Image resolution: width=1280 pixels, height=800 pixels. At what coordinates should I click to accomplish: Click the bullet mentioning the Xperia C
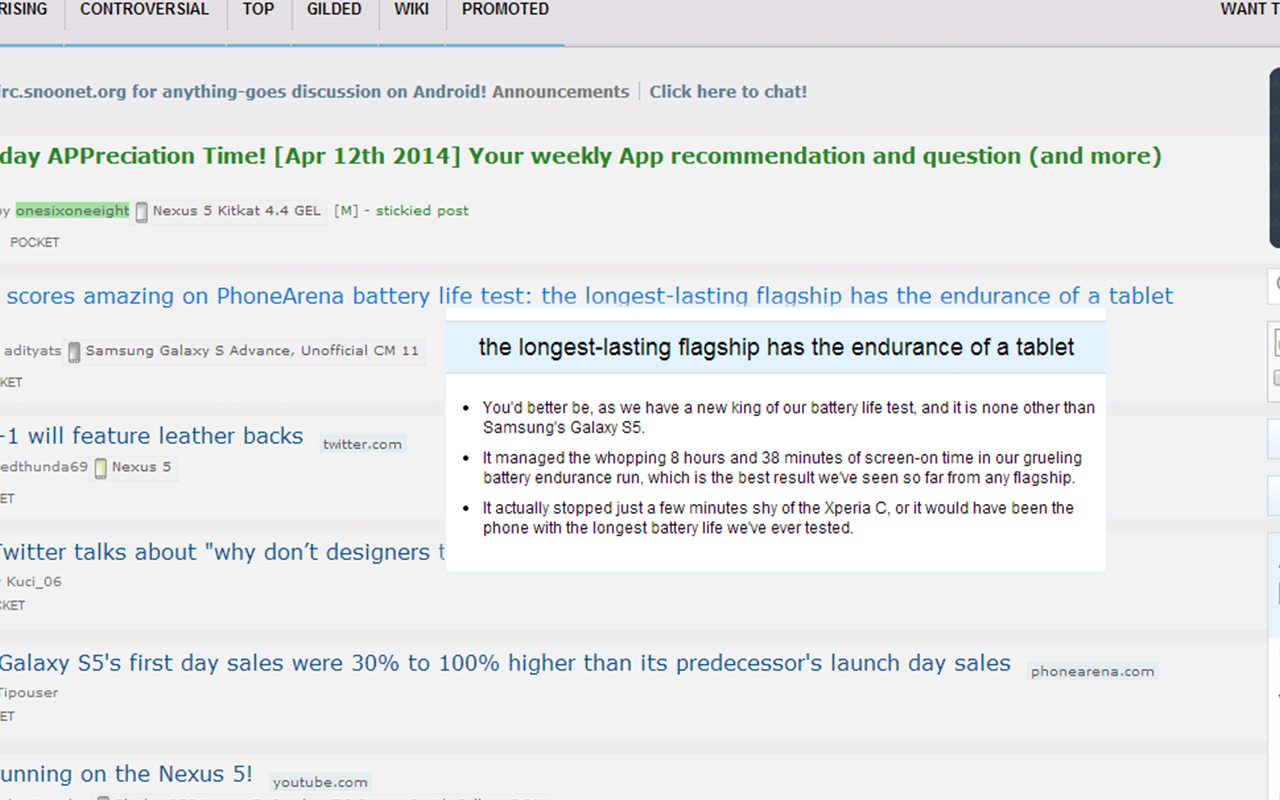coord(778,518)
